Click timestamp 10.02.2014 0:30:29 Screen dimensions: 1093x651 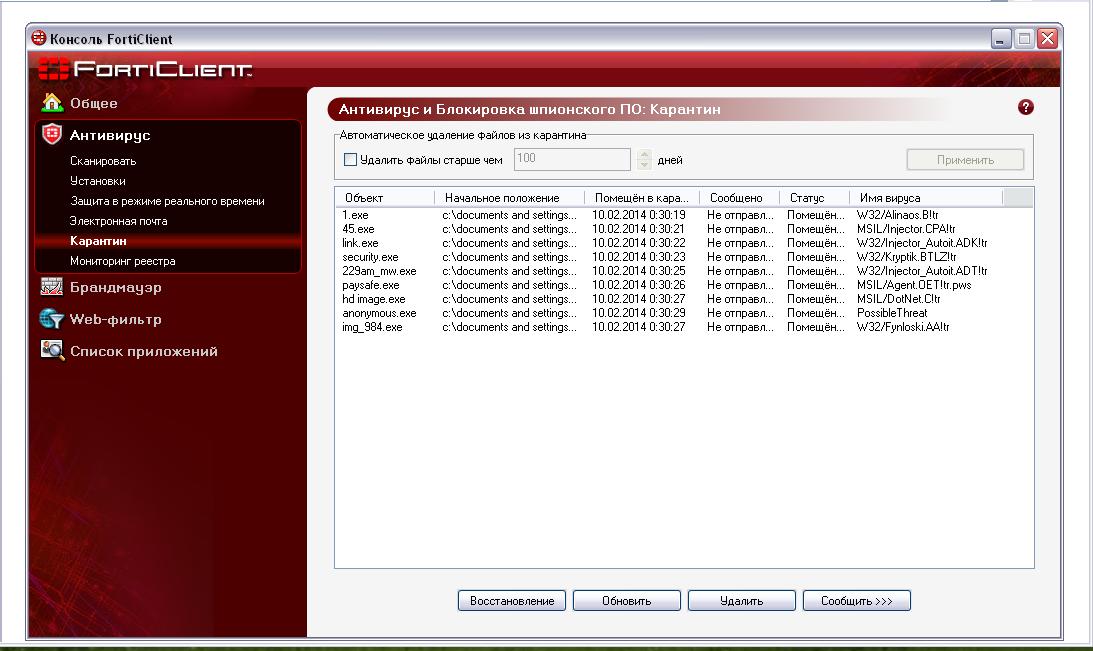(x=639, y=313)
